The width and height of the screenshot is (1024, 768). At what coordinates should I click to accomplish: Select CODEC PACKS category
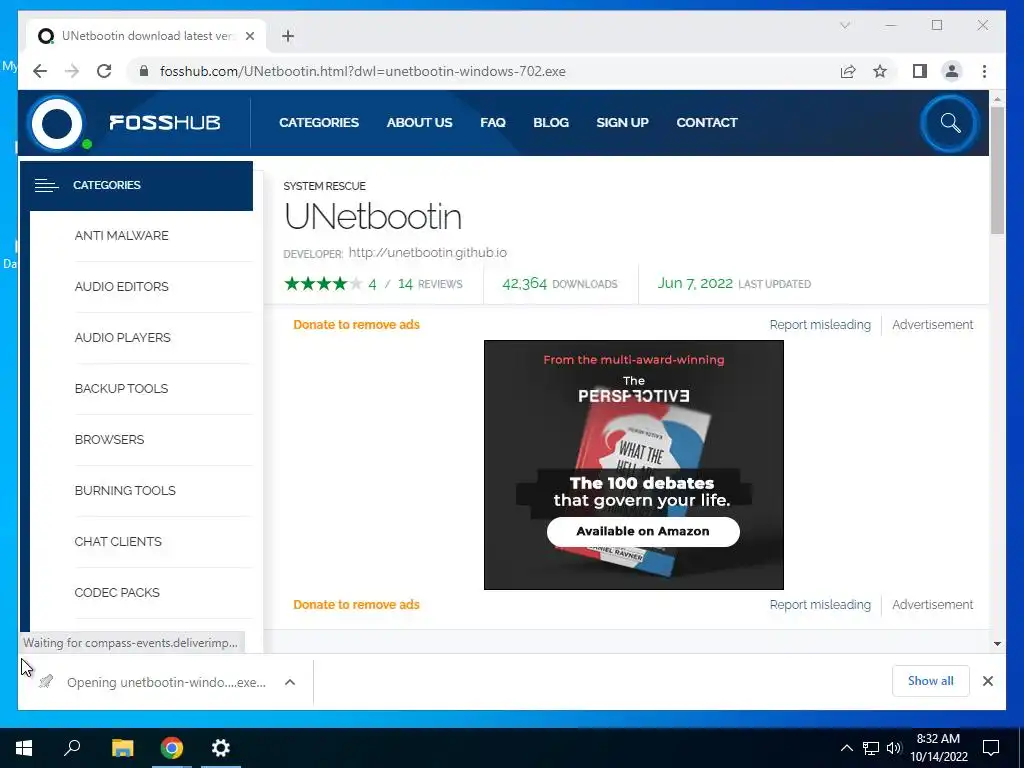[x=117, y=592]
